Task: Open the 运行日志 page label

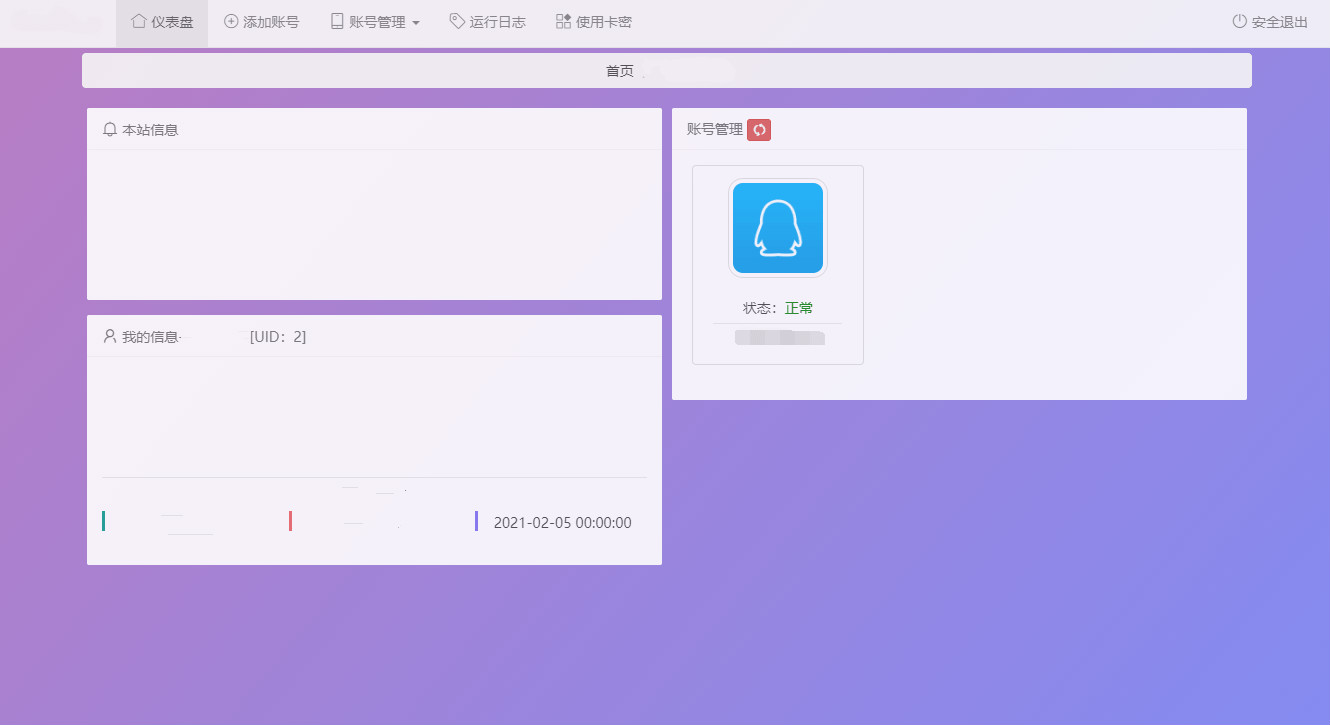Action: [x=498, y=22]
